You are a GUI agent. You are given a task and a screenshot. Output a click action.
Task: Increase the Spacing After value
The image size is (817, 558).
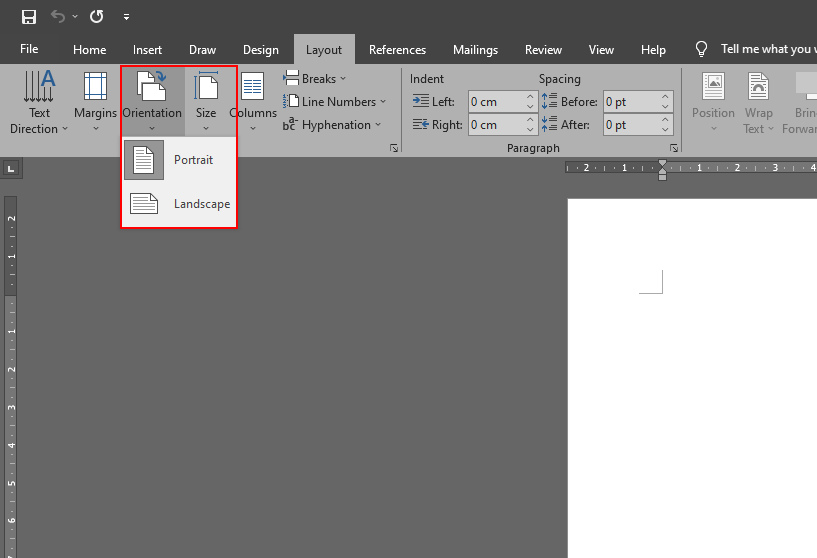click(x=665, y=120)
